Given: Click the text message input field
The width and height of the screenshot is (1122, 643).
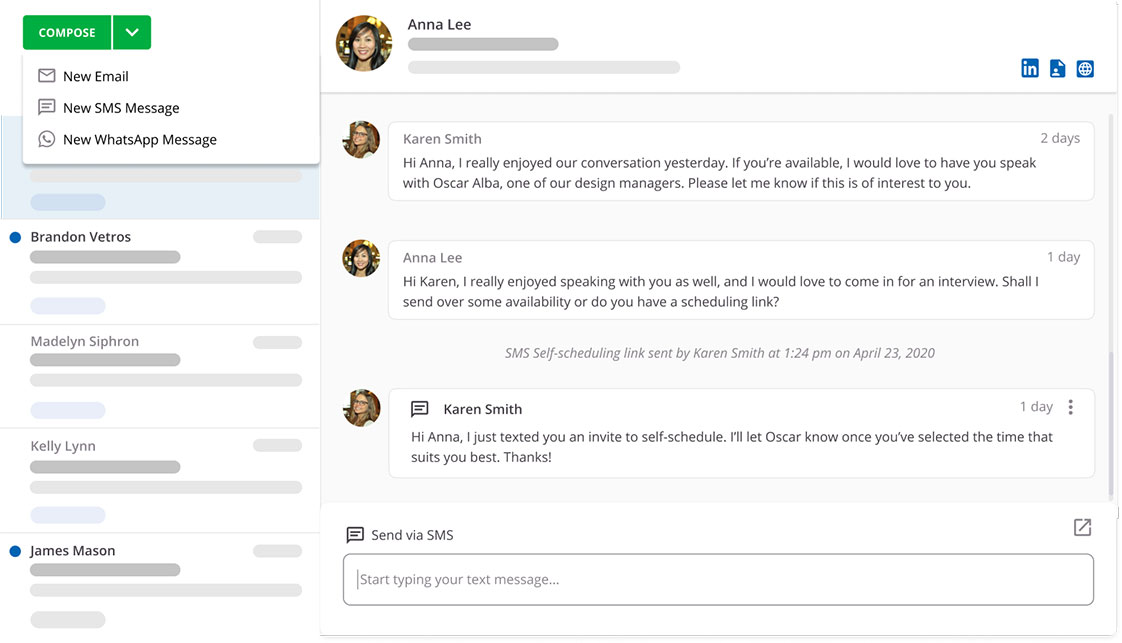Looking at the screenshot, I should point(718,580).
